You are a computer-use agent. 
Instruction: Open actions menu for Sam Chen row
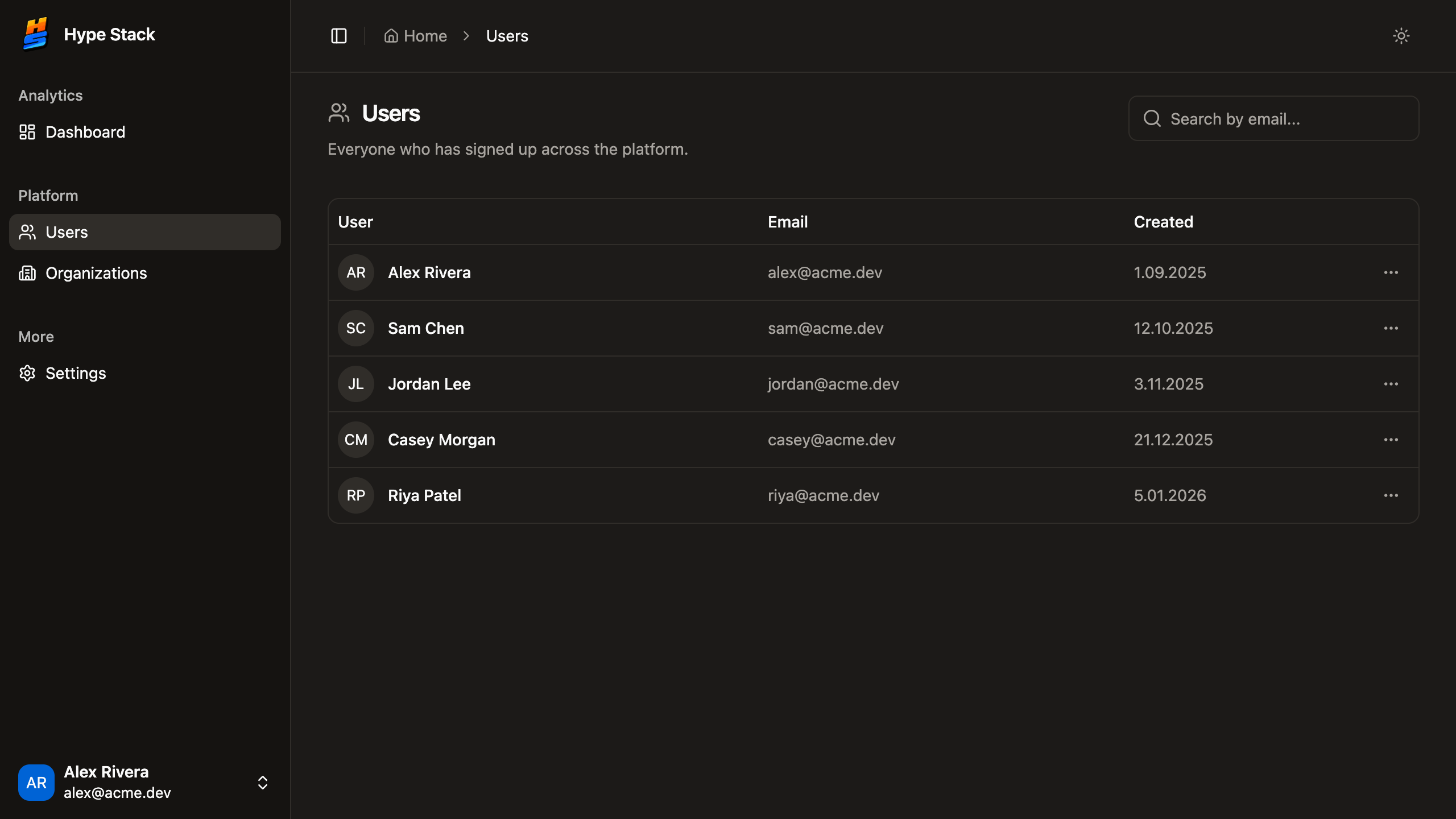(1391, 328)
